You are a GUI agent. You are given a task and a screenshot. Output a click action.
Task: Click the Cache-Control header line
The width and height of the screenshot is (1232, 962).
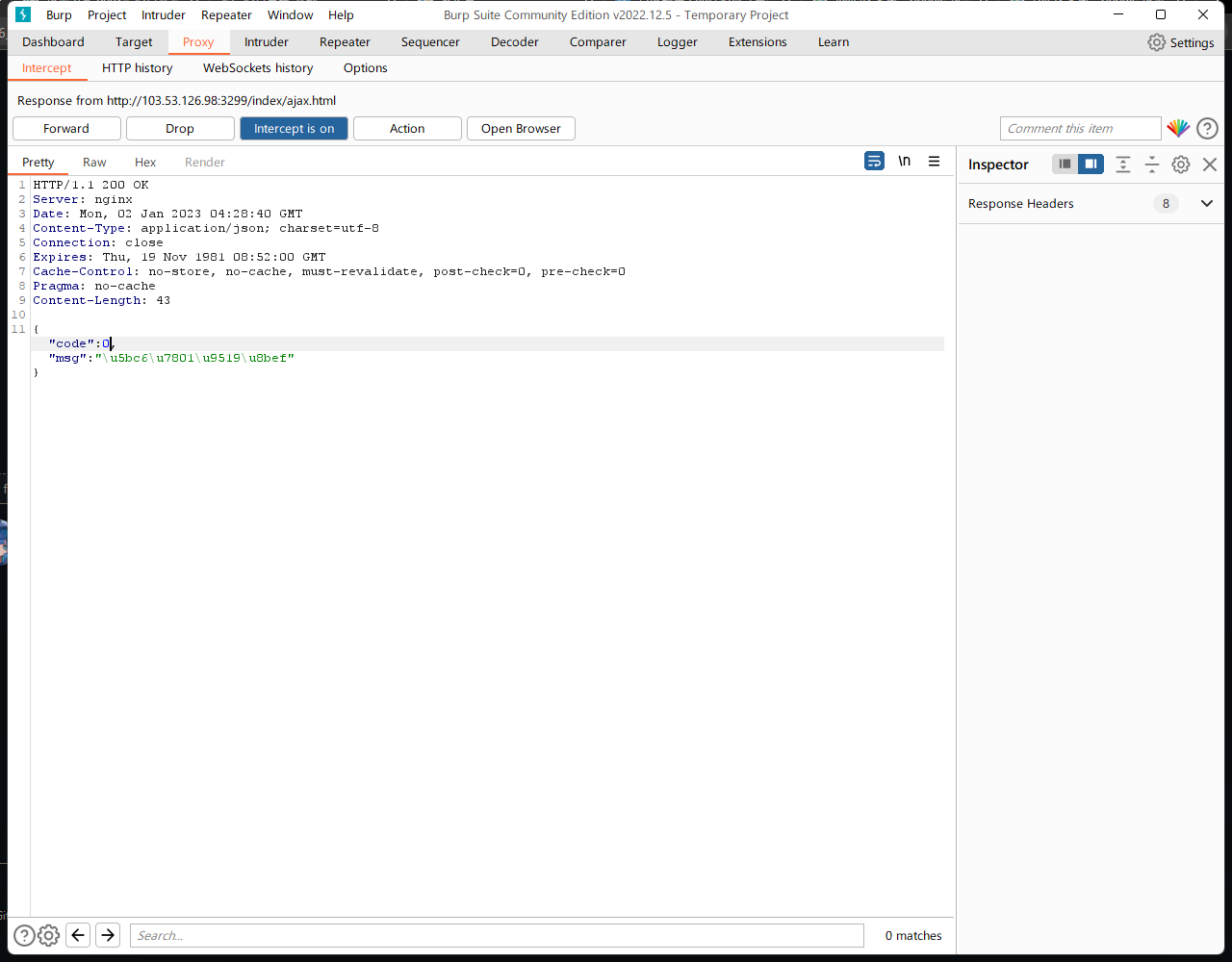(x=329, y=271)
